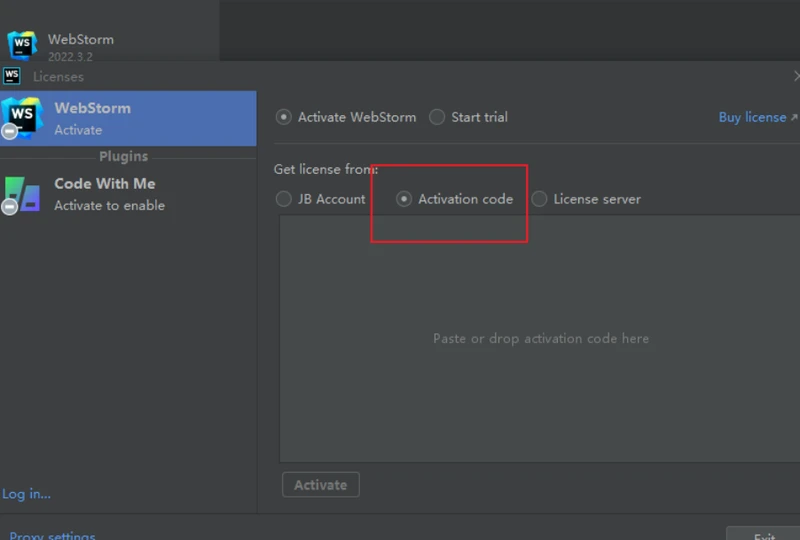800x540 pixels.
Task: Open Proxy settings link
Action: pos(52,535)
